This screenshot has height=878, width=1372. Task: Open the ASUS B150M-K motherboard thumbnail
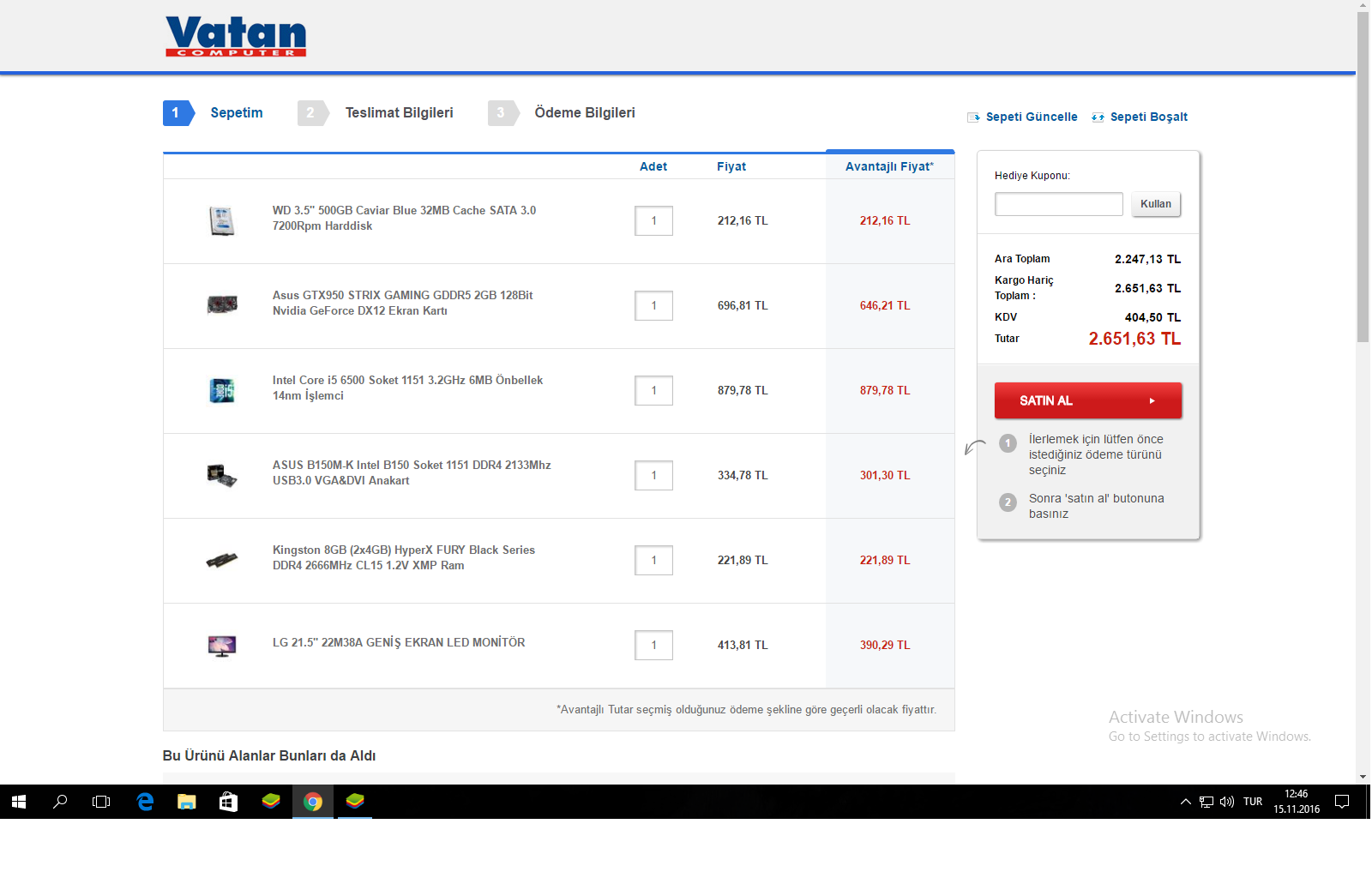(x=222, y=475)
